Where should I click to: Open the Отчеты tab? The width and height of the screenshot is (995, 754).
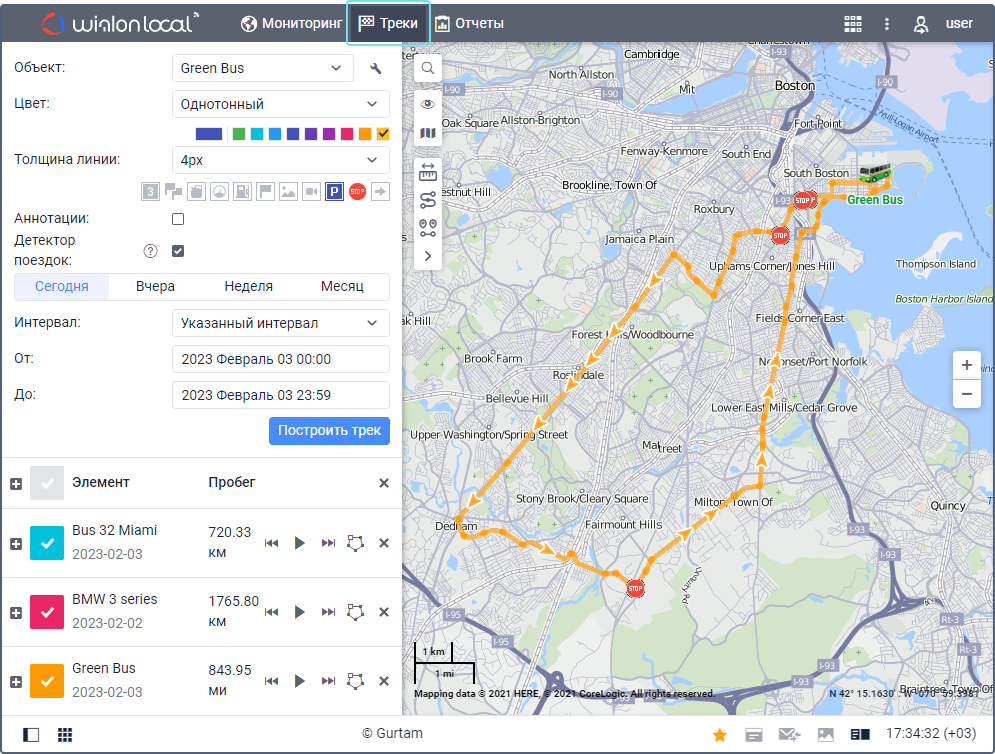(x=469, y=23)
